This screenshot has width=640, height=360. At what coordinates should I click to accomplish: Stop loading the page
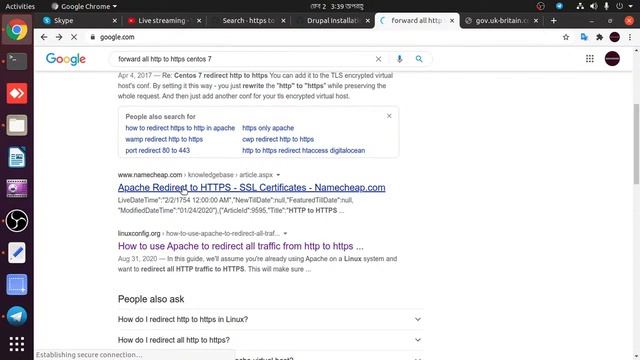point(74,37)
